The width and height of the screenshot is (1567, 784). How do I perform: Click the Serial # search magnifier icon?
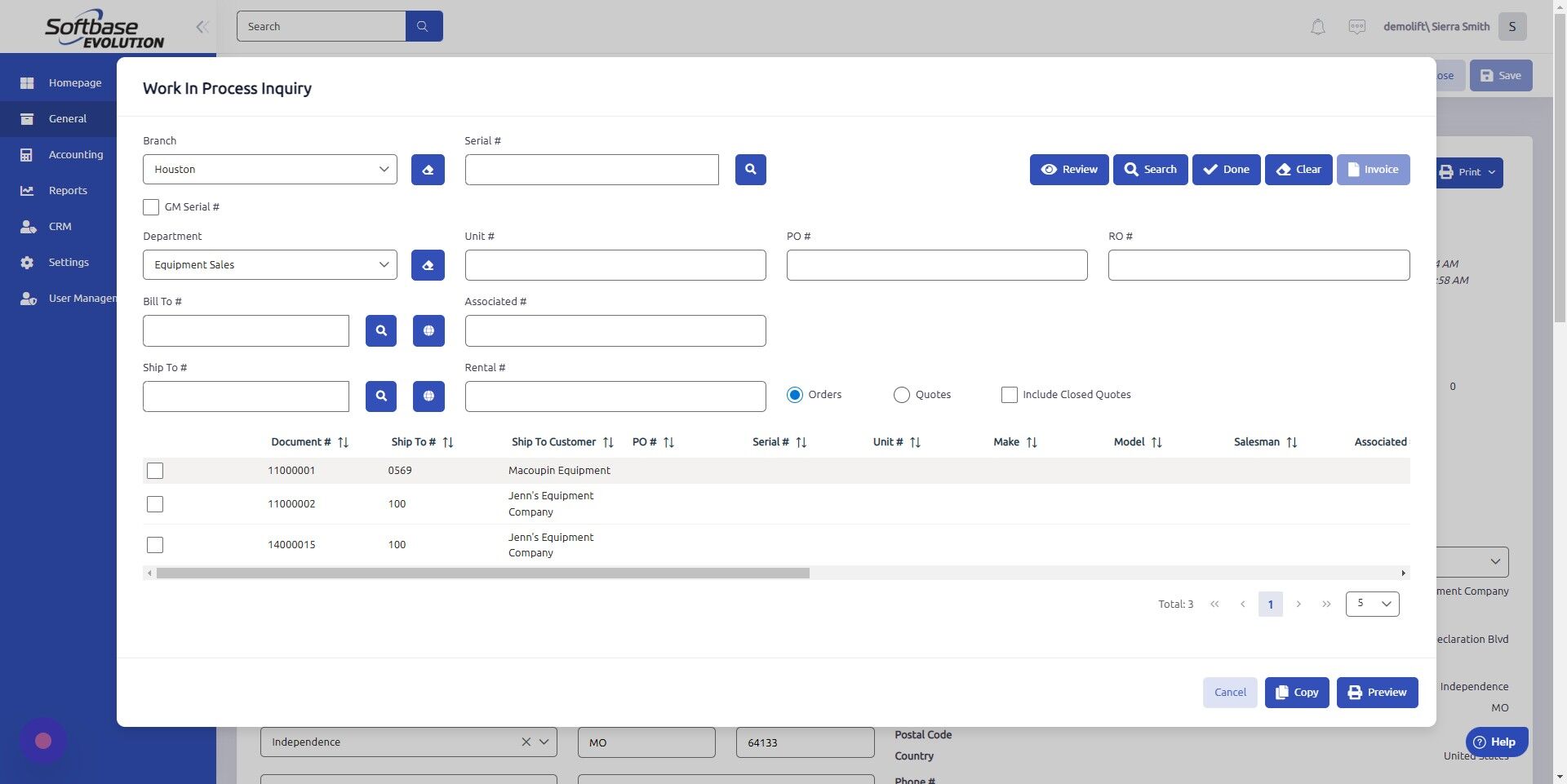750,169
